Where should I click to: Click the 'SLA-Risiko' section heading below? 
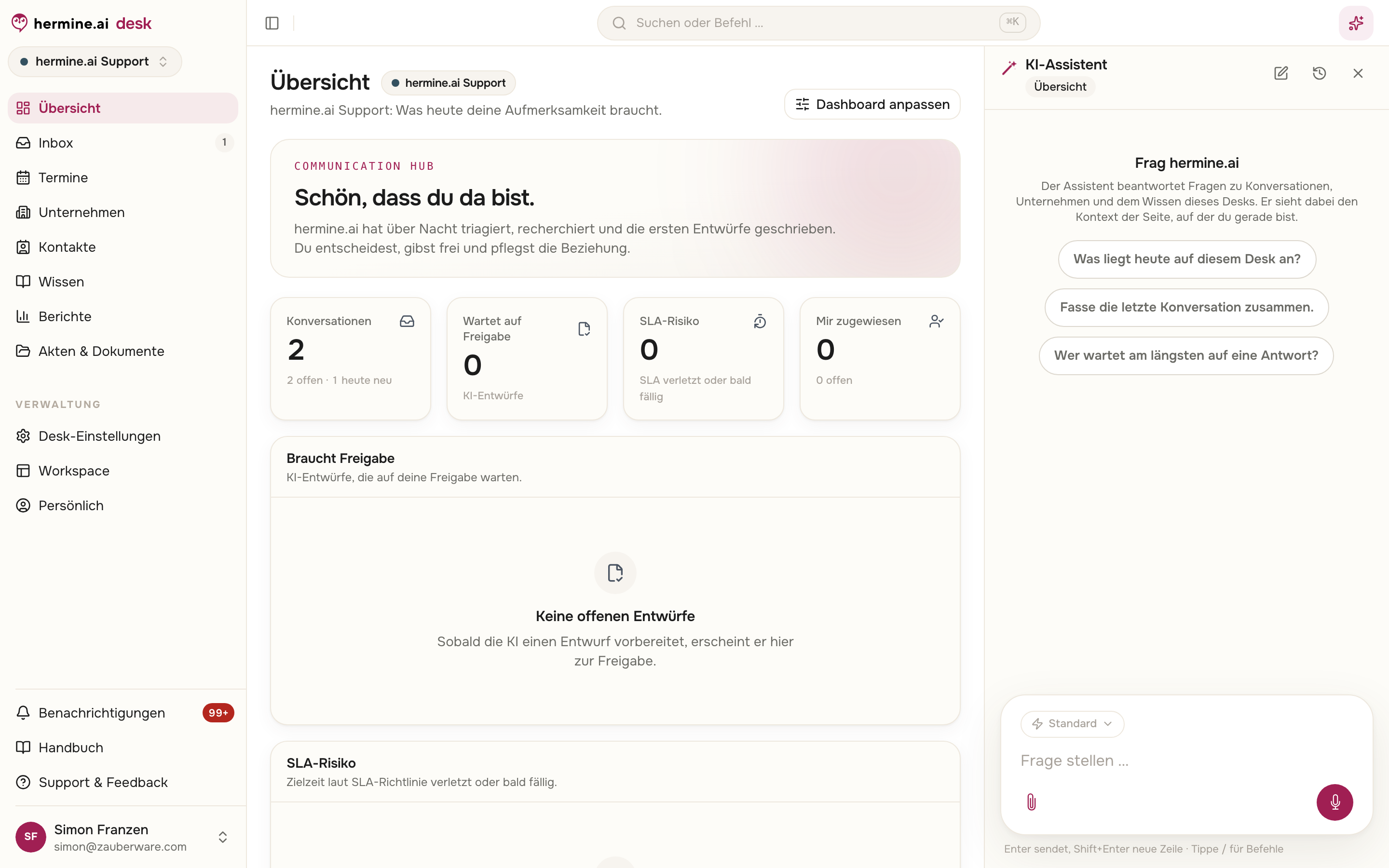[x=321, y=763]
